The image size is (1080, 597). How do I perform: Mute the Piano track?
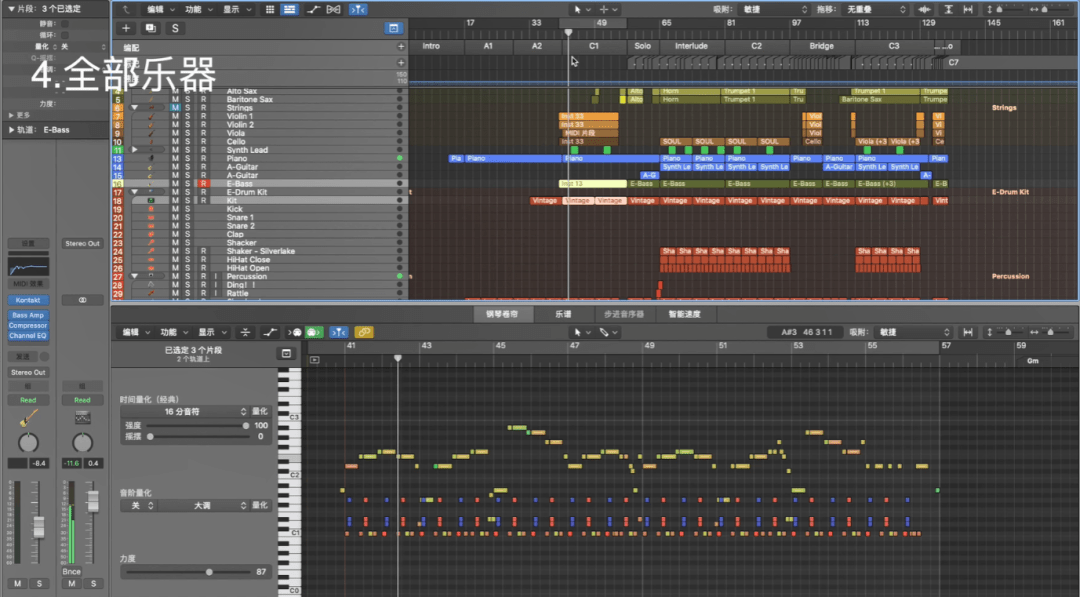[175, 159]
